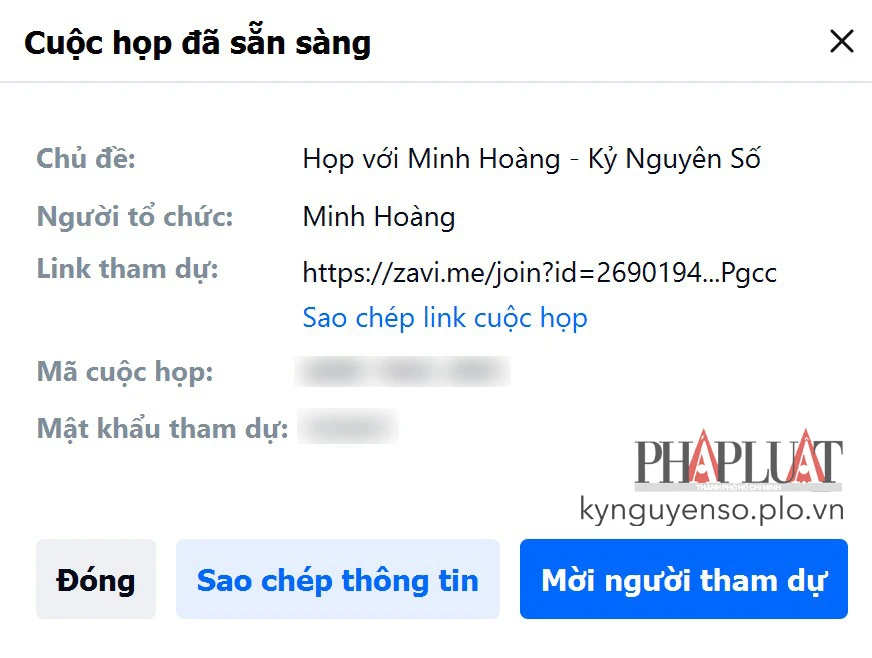Click Sao chép link cuộc họp
Viewport: 872px width, 658px height.
[x=445, y=317]
